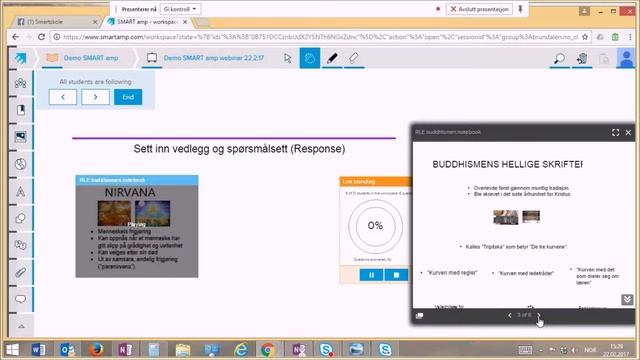Open Firefox from the taskbar
This screenshot has width=640, height=360.
(96, 350)
